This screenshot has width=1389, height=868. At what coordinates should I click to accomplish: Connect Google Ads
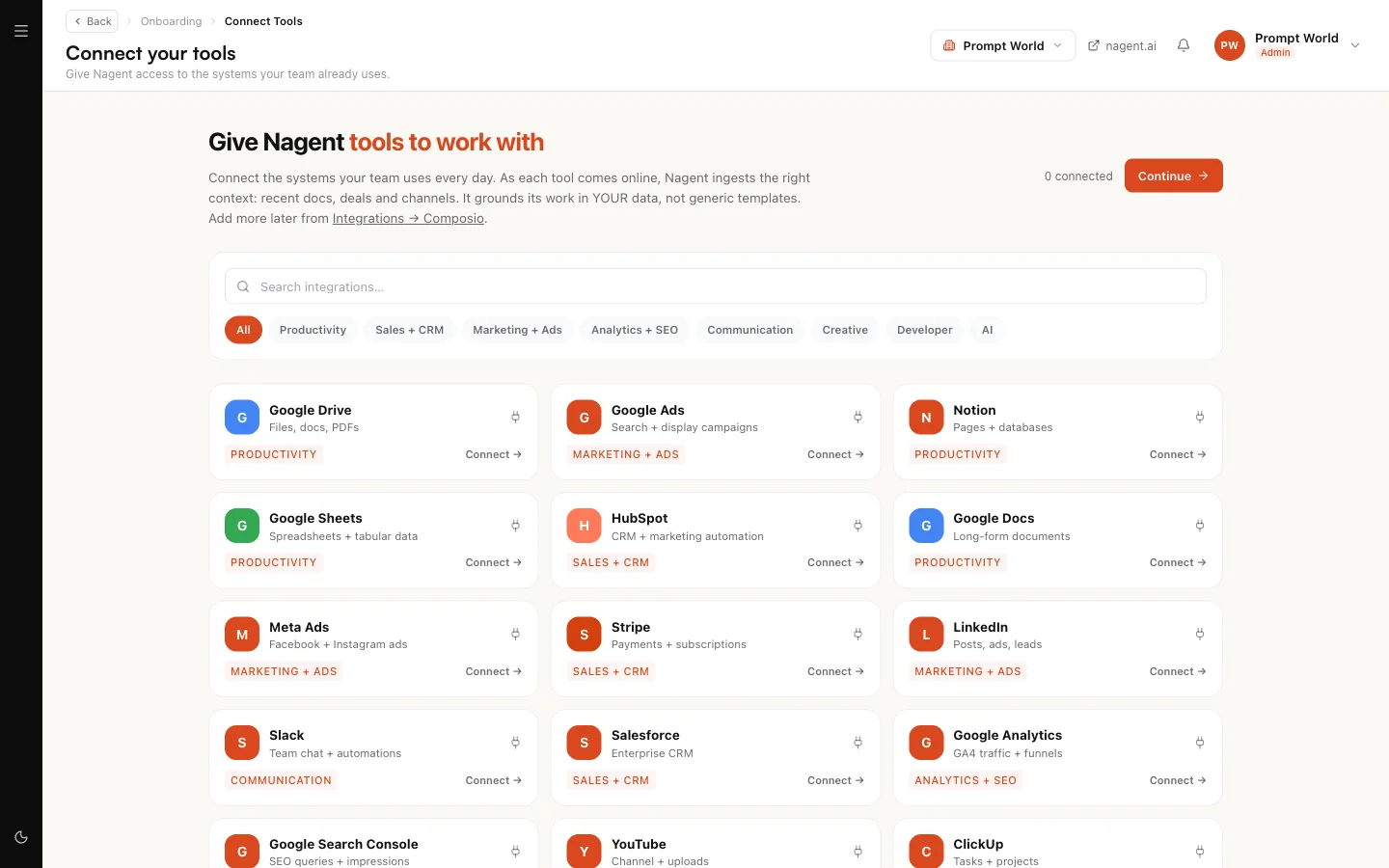(x=835, y=454)
